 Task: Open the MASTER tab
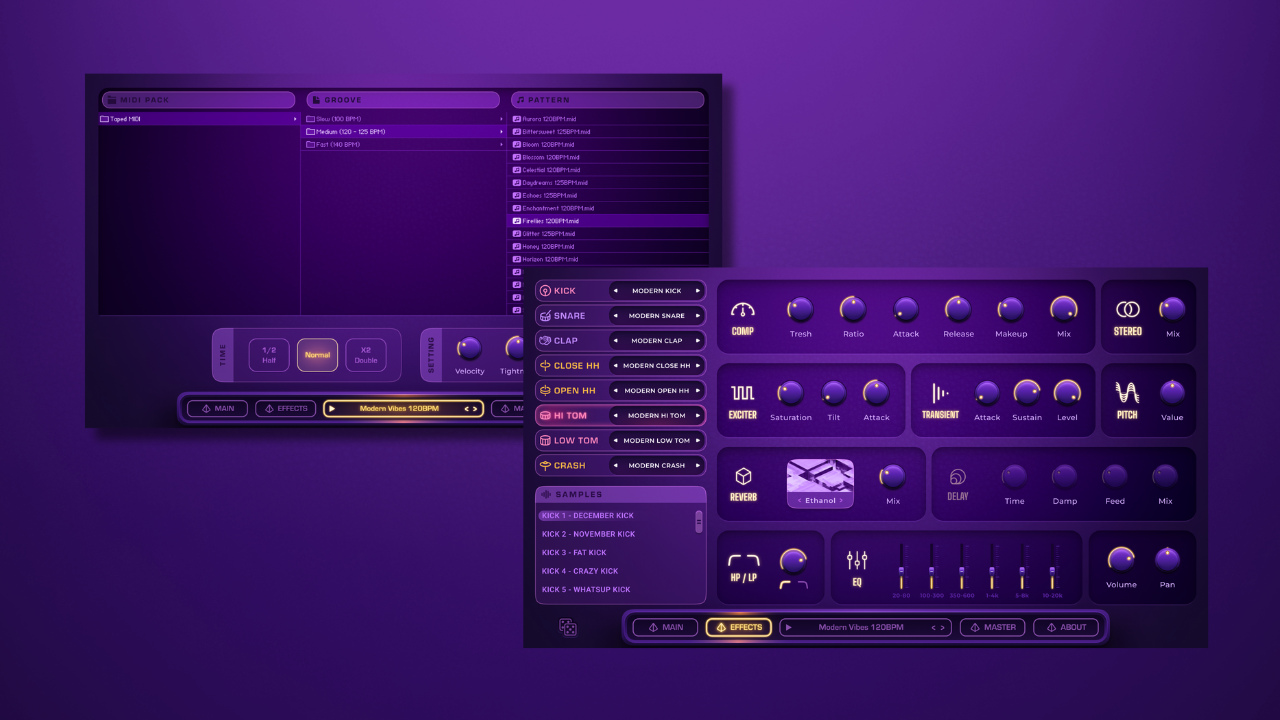point(992,627)
